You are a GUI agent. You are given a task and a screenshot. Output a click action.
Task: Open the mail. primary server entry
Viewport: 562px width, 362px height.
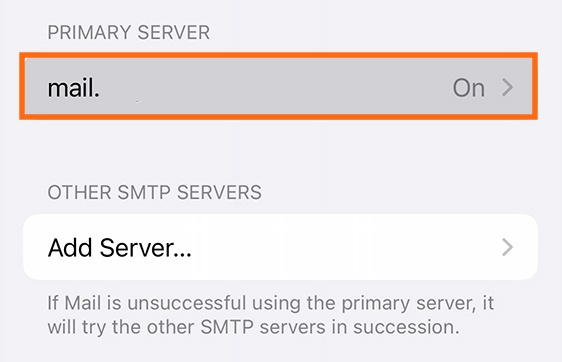point(278,86)
